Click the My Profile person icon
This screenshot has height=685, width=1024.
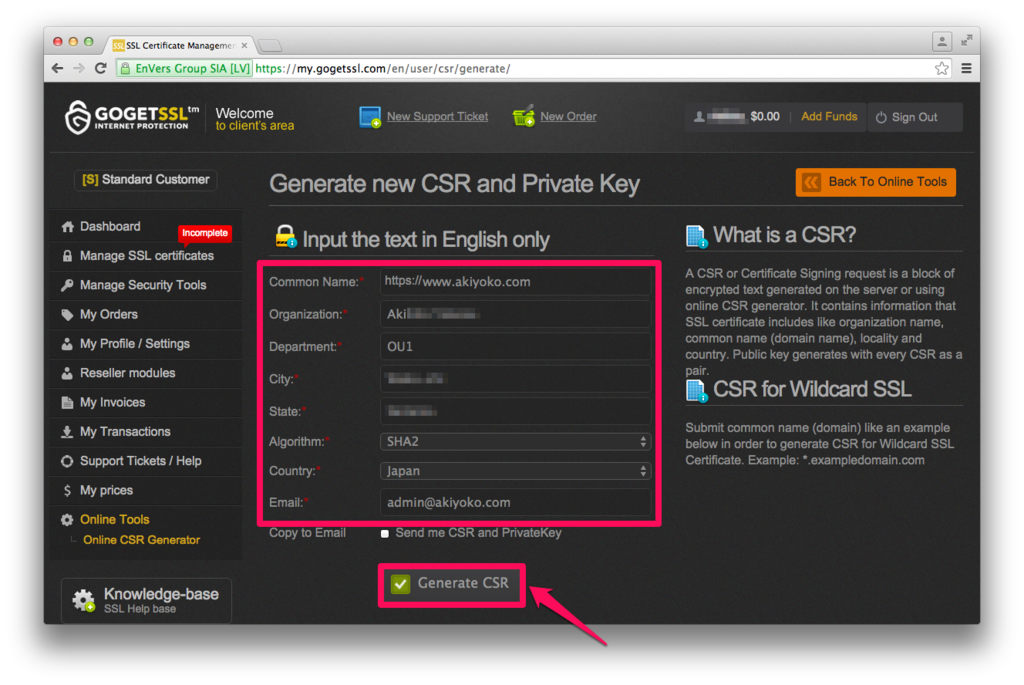[67, 344]
